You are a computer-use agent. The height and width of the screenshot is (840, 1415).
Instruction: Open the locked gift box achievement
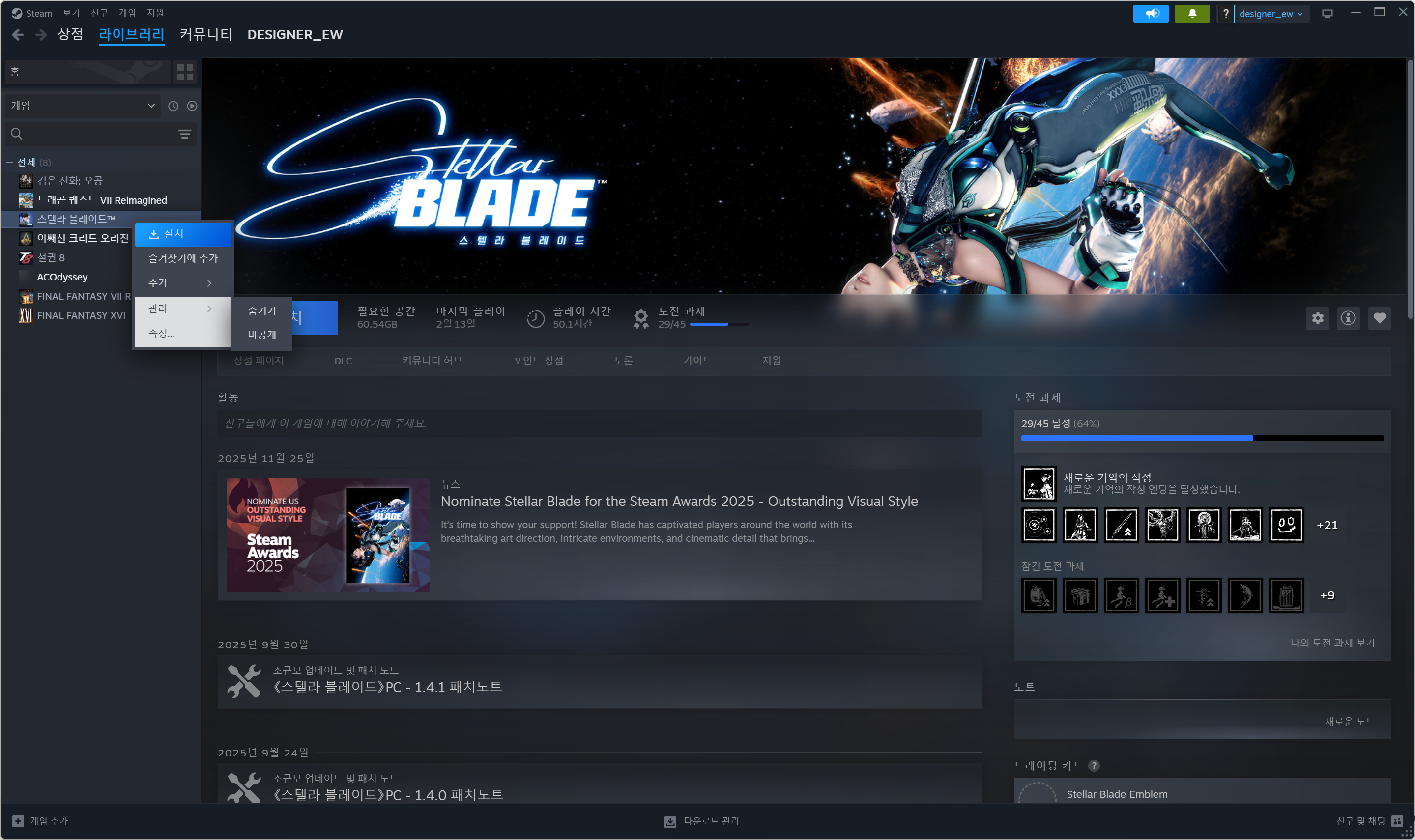(1080, 595)
